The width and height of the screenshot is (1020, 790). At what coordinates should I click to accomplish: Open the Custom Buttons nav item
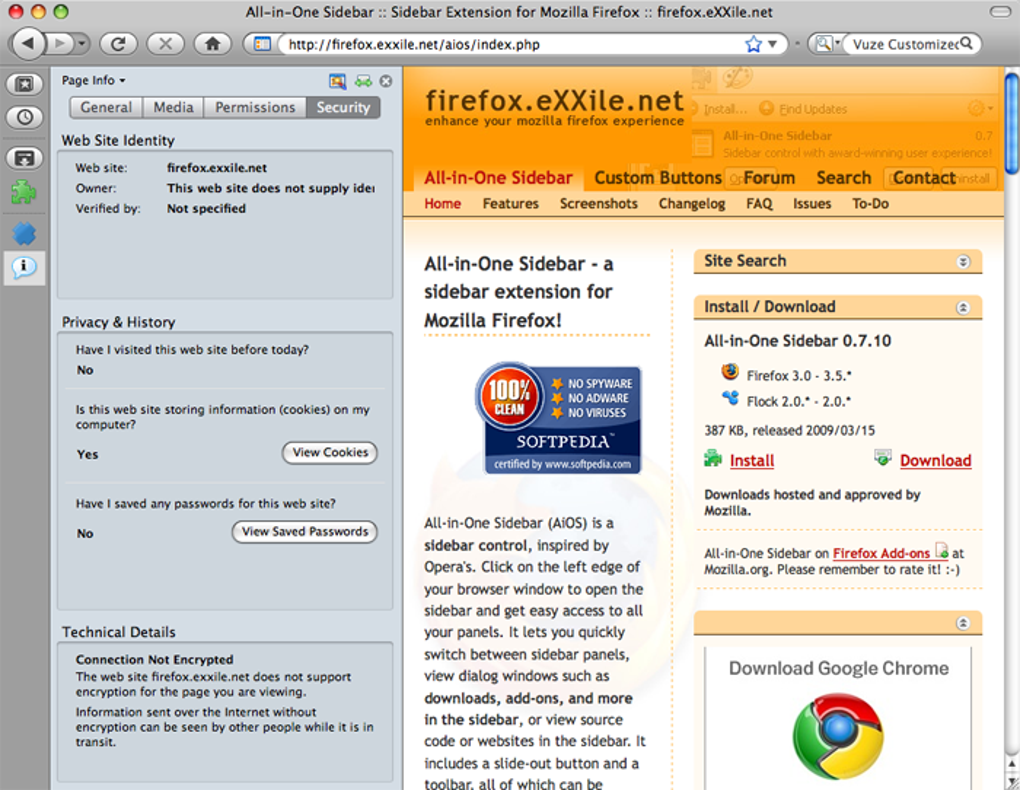coord(658,178)
